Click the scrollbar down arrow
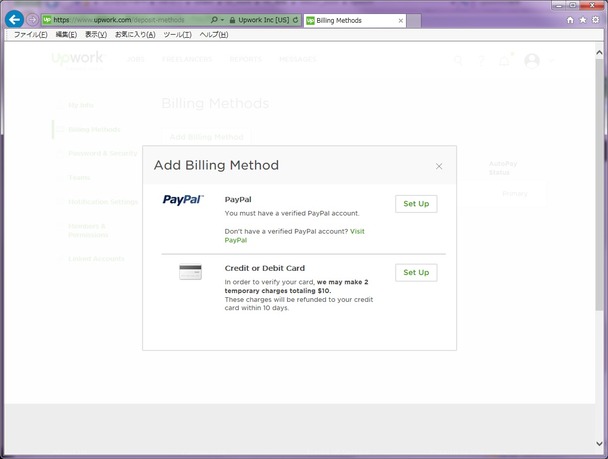Screen dimensions: 608x459 (599, 444)
